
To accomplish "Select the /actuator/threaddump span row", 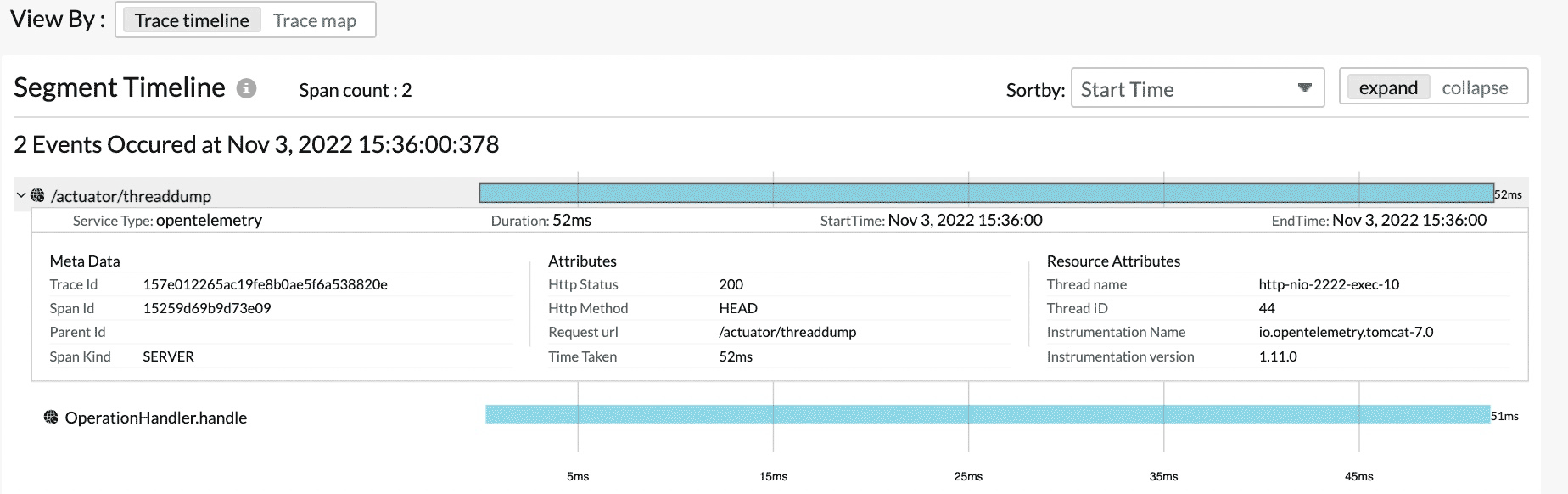I will point(131,196).
